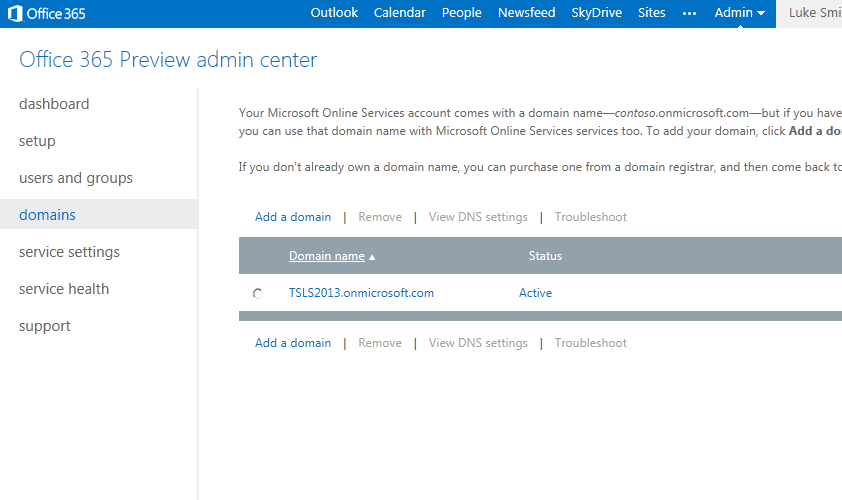
Task: Select service settings in the sidebar
Action: (x=69, y=252)
